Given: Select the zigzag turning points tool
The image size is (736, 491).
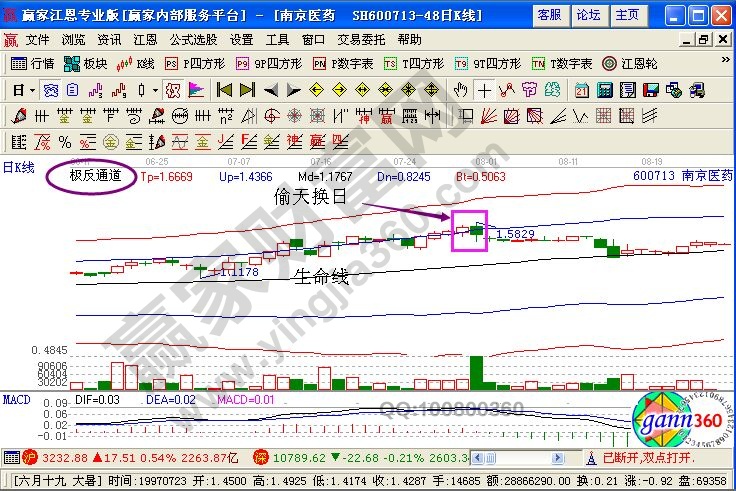Looking at the screenshot, I should pos(507,90).
